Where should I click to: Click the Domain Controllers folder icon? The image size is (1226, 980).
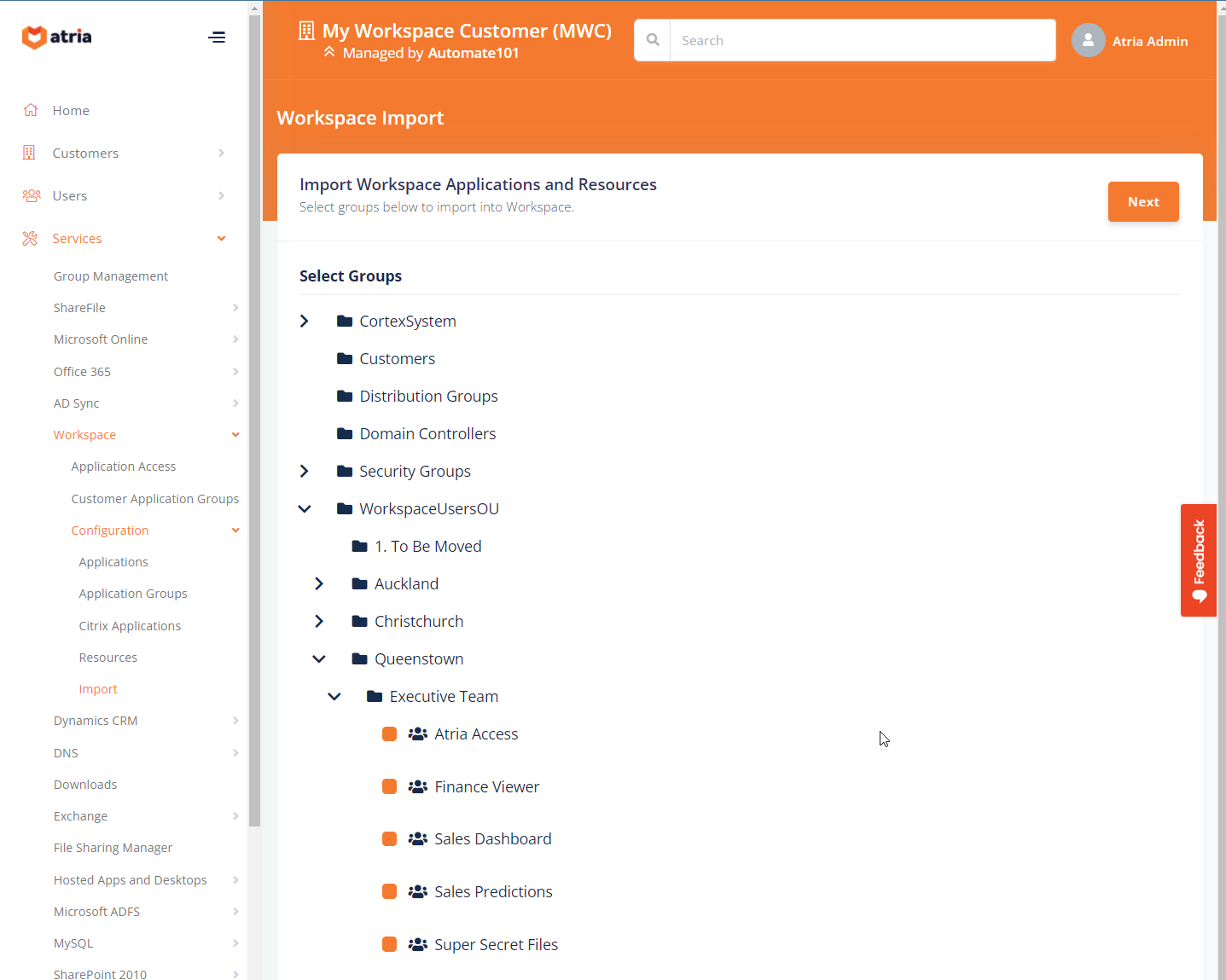pos(345,433)
